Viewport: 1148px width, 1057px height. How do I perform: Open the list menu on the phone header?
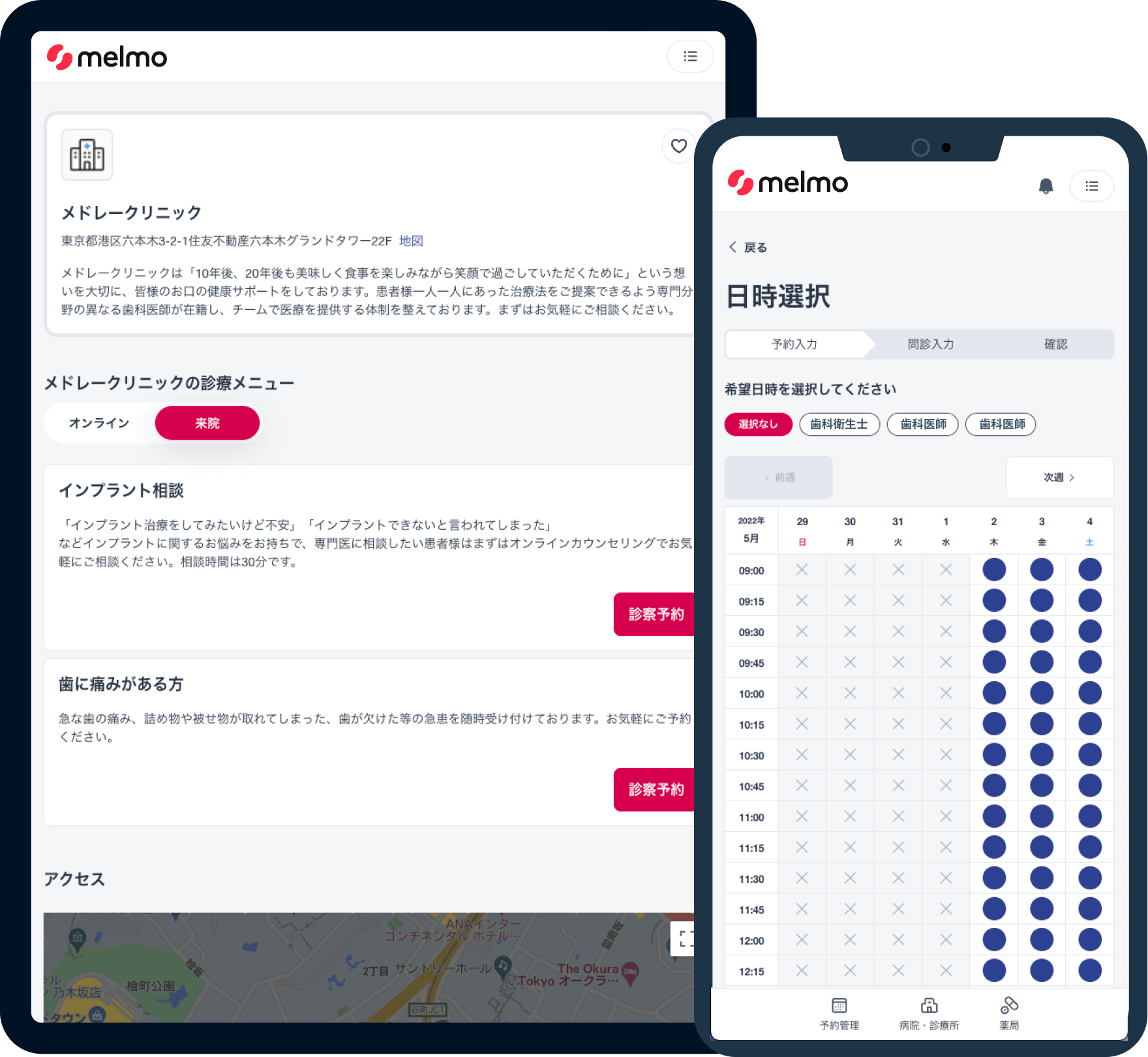pyautogui.click(x=1091, y=186)
